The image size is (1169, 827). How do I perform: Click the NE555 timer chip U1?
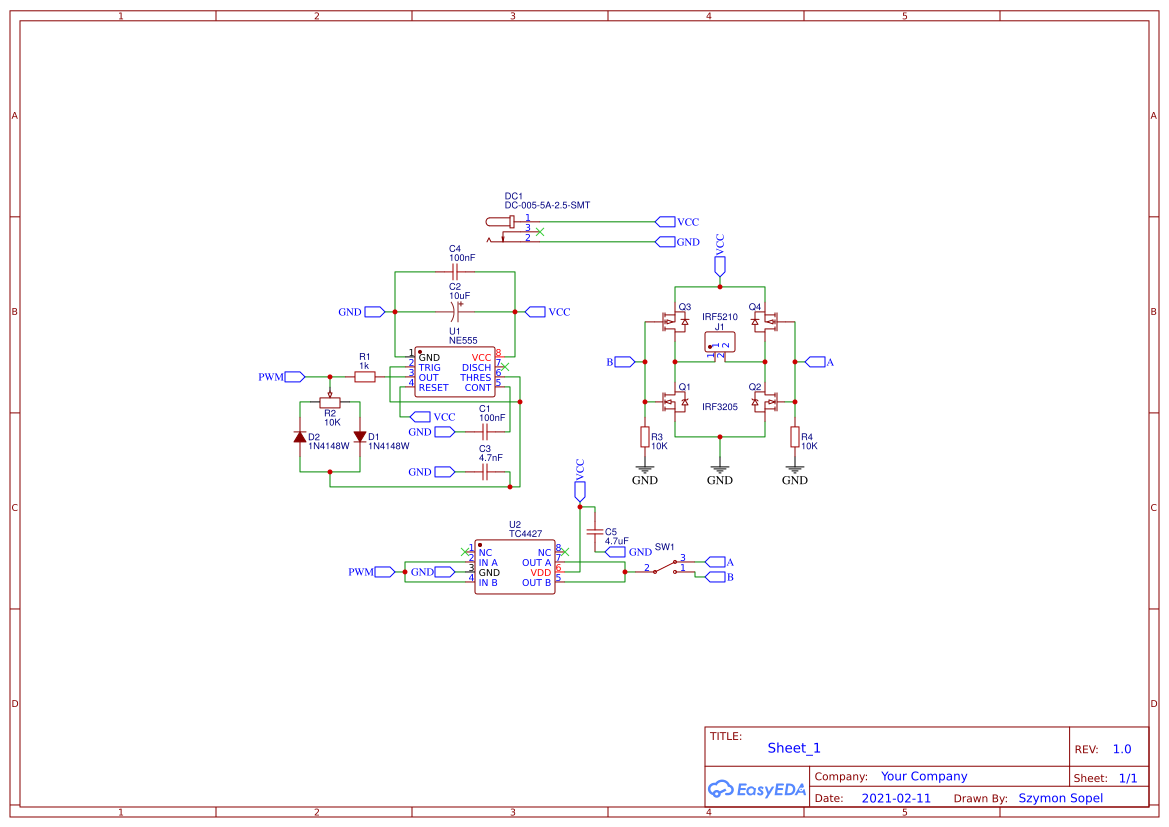click(x=455, y=372)
